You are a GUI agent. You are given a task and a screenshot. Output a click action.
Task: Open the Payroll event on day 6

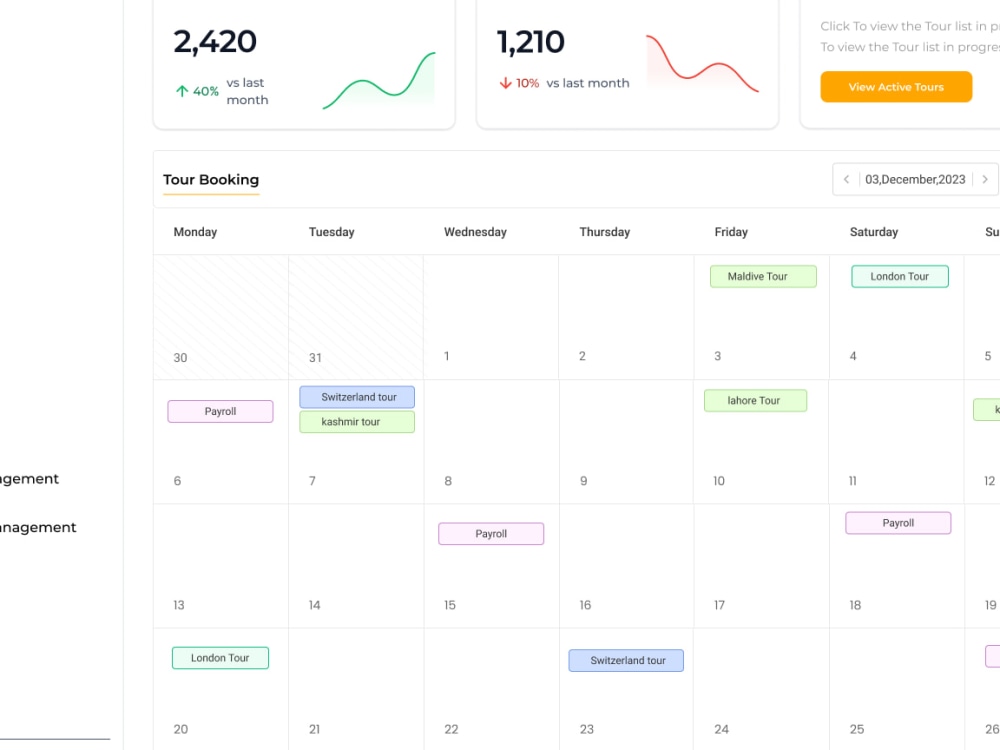(x=220, y=411)
